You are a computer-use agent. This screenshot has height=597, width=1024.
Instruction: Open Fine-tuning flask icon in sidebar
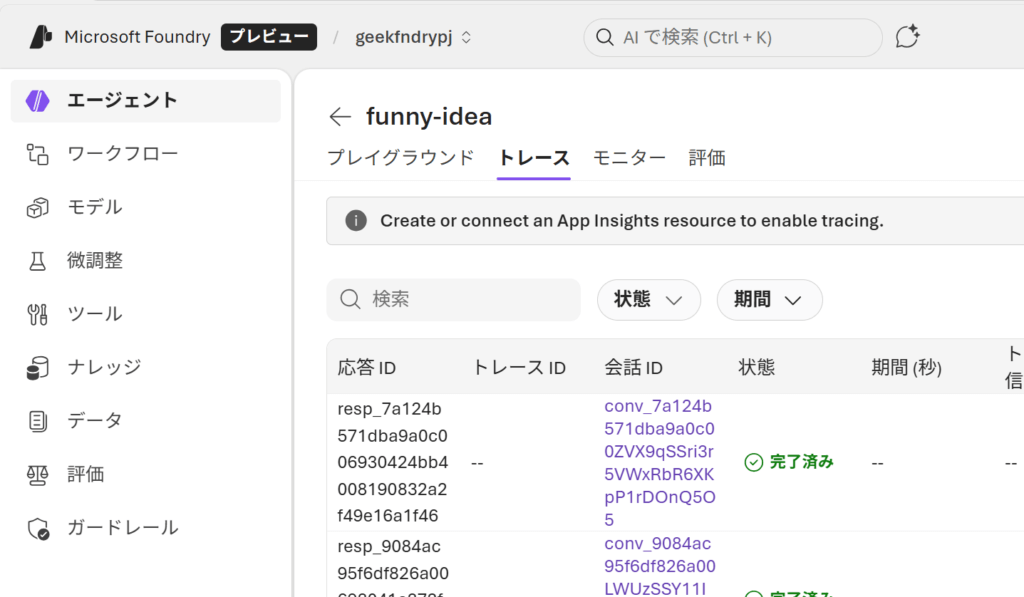tap(38, 261)
